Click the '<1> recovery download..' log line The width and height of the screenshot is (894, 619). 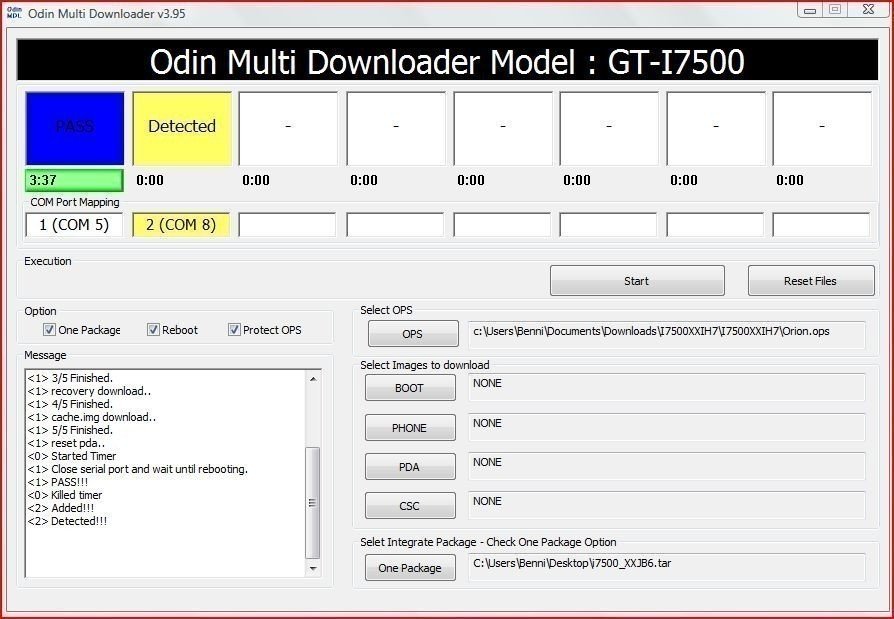(90, 391)
